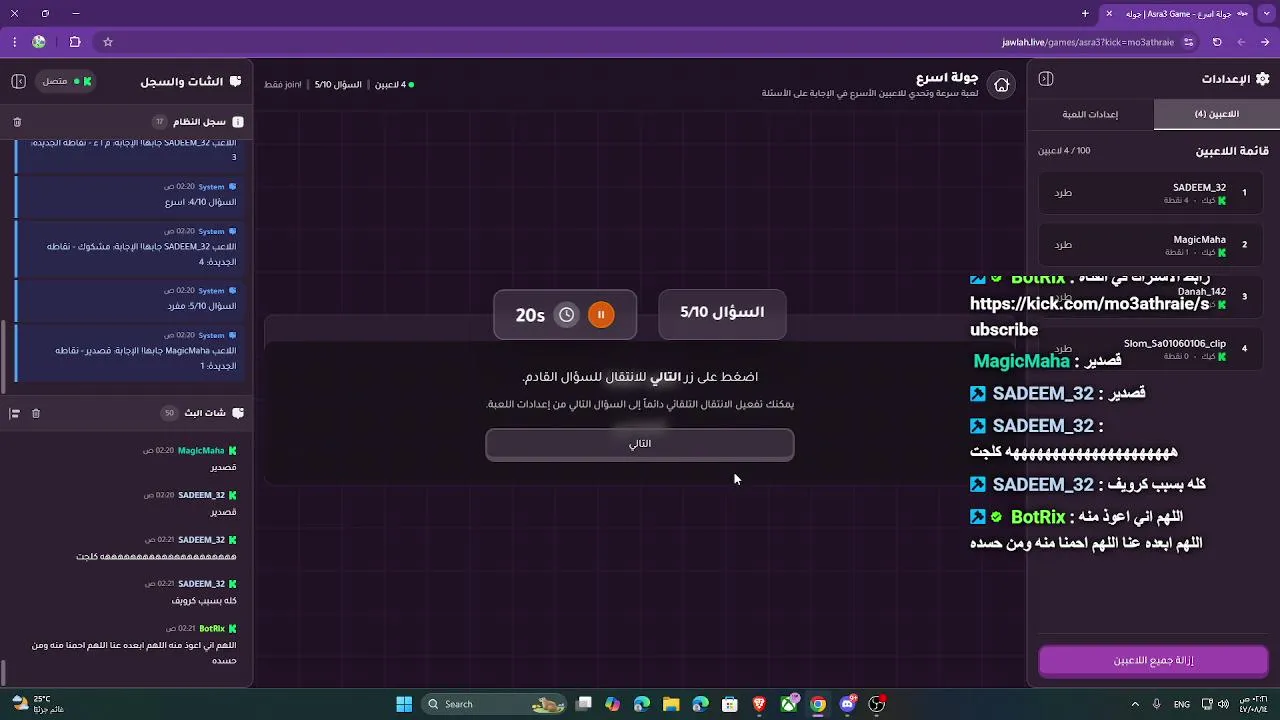Kick player MagicMaha with طرد
Image resolution: width=1280 pixels, height=720 pixels.
point(1063,244)
